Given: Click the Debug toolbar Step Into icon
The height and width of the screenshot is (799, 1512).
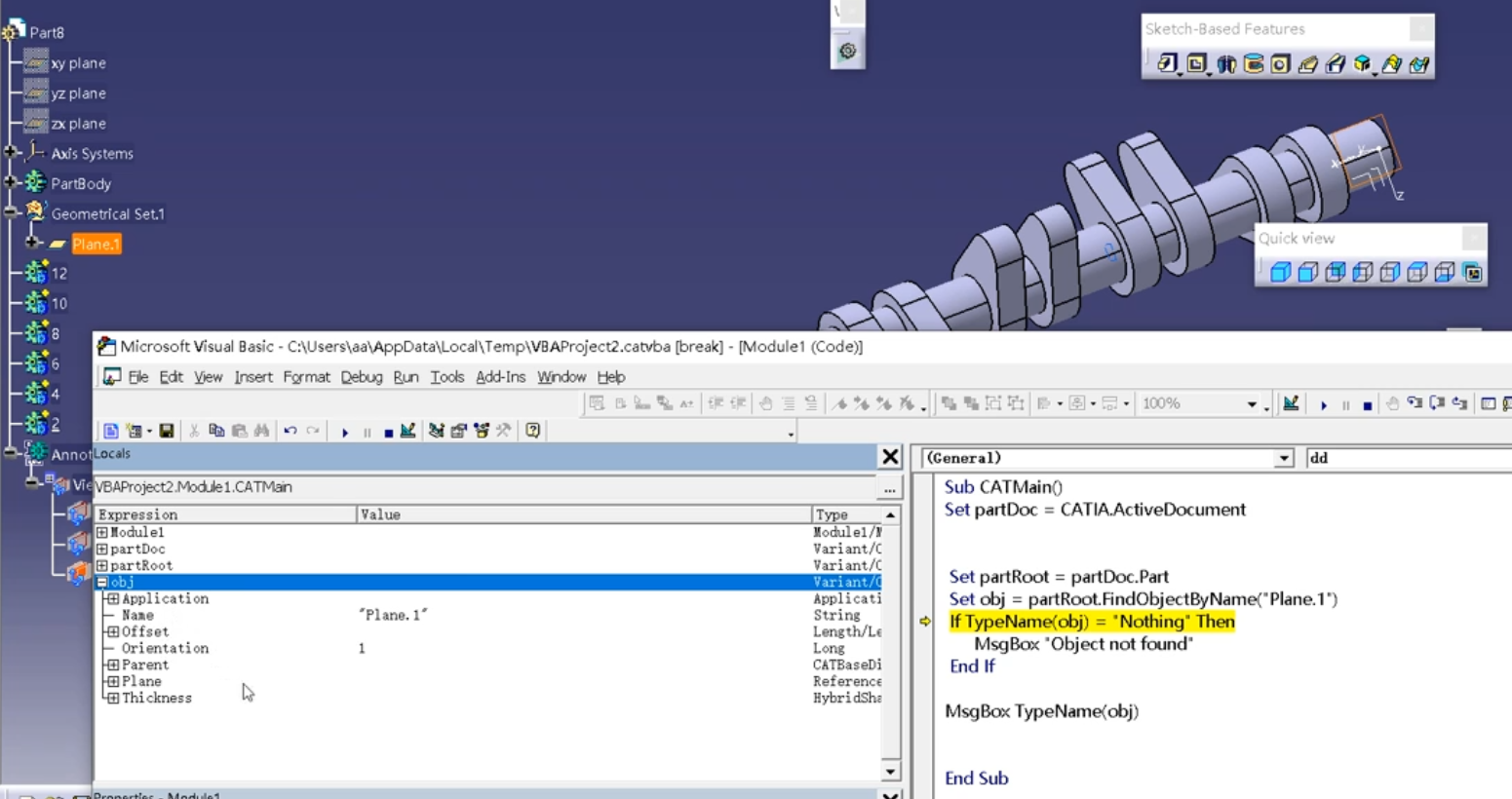Looking at the screenshot, I should coord(1415,403).
